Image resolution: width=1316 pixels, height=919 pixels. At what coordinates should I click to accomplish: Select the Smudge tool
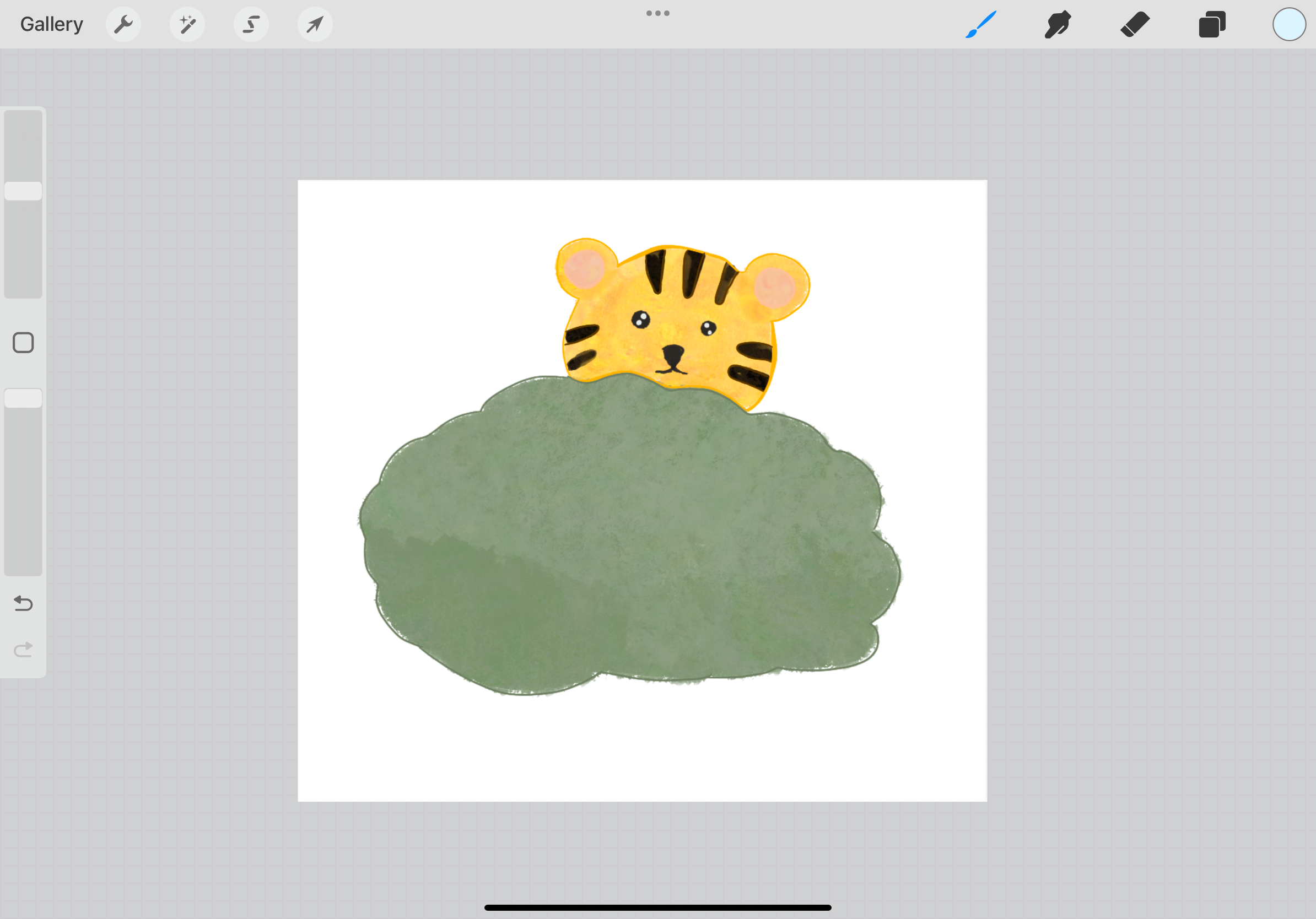[1058, 24]
